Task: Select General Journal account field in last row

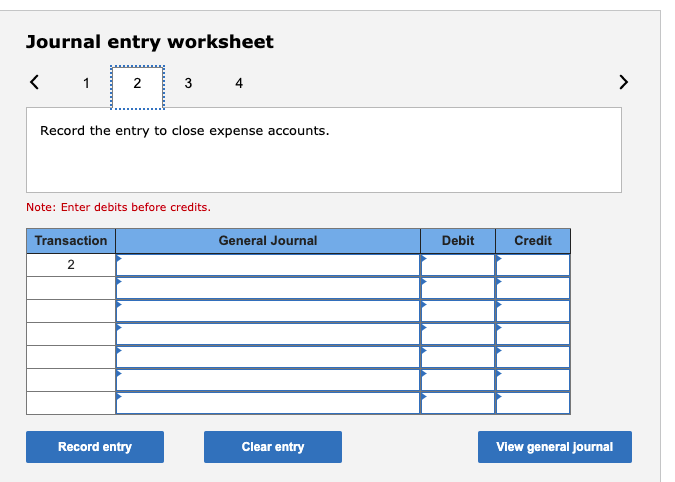Action: (x=268, y=403)
